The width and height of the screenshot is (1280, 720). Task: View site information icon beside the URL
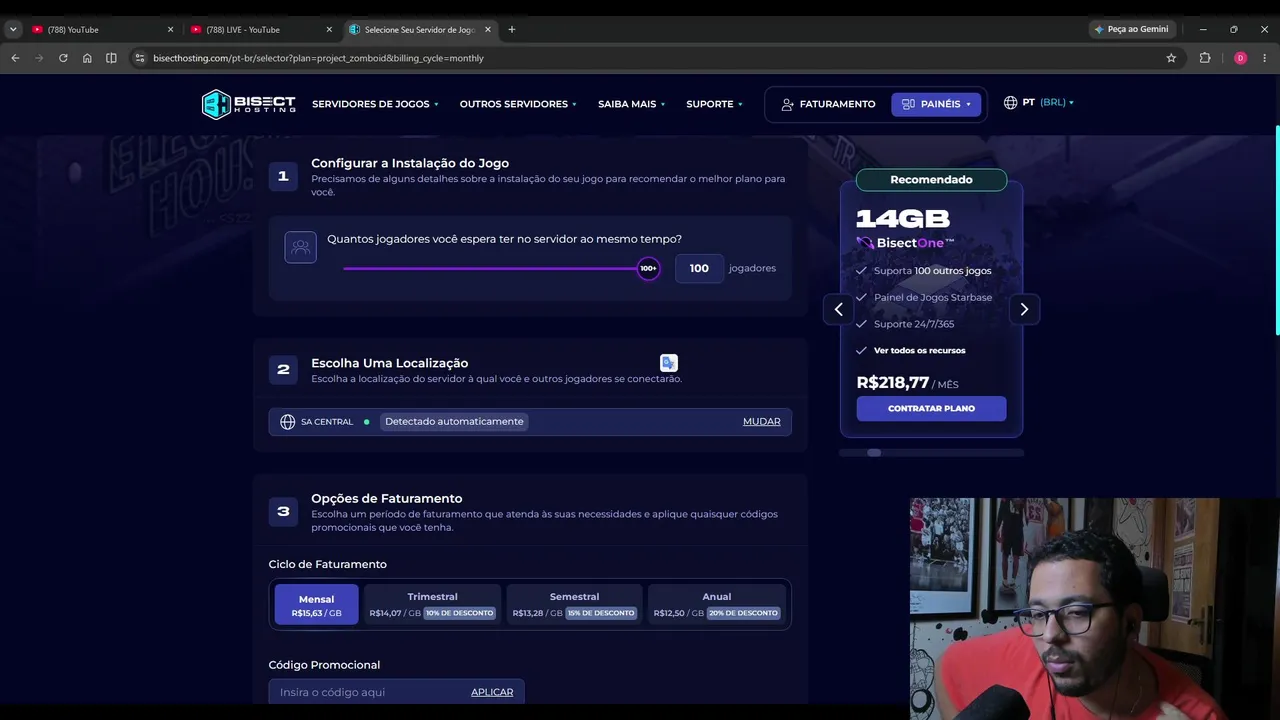pos(140,58)
